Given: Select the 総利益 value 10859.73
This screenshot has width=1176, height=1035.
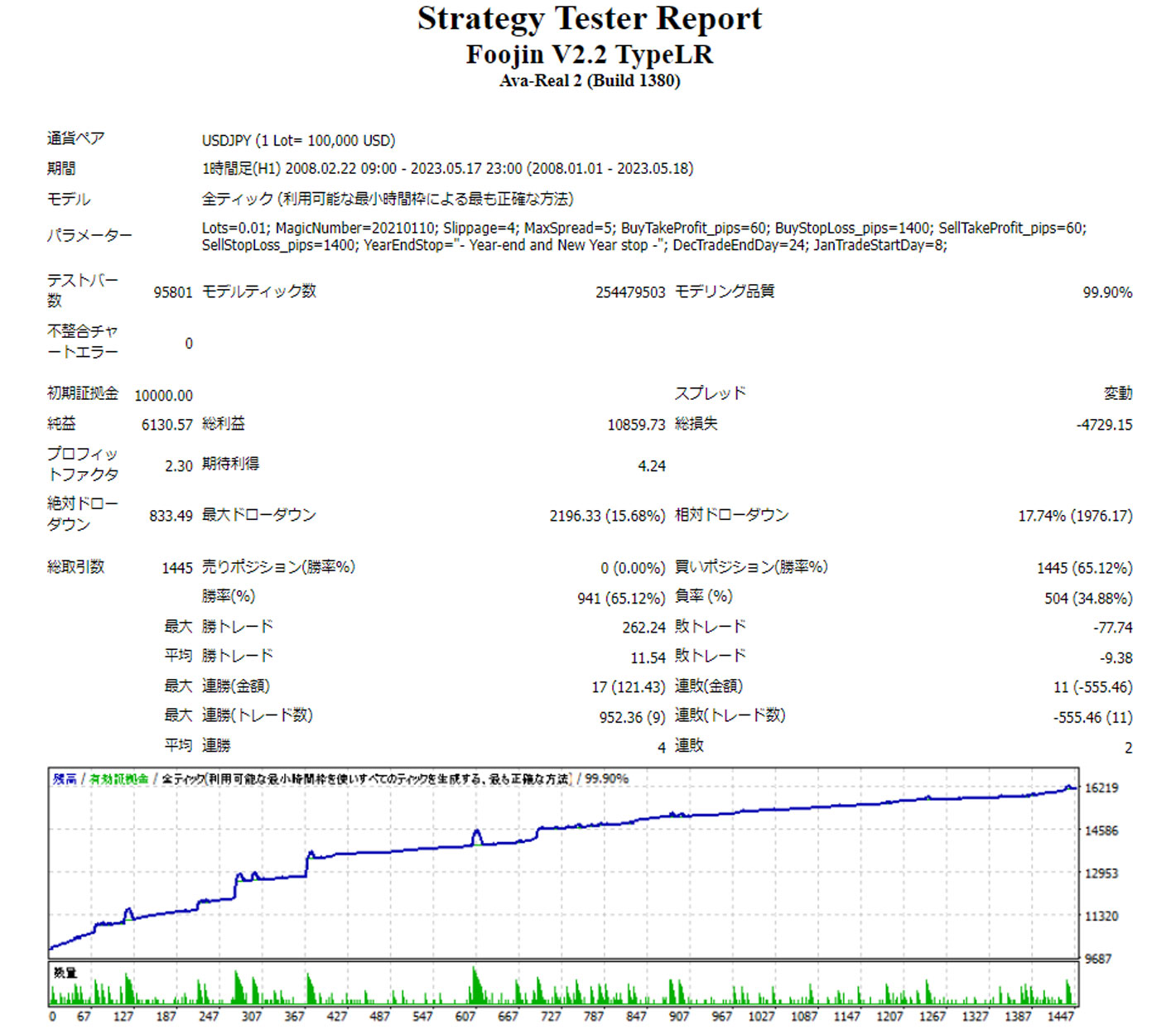Looking at the screenshot, I should (636, 425).
